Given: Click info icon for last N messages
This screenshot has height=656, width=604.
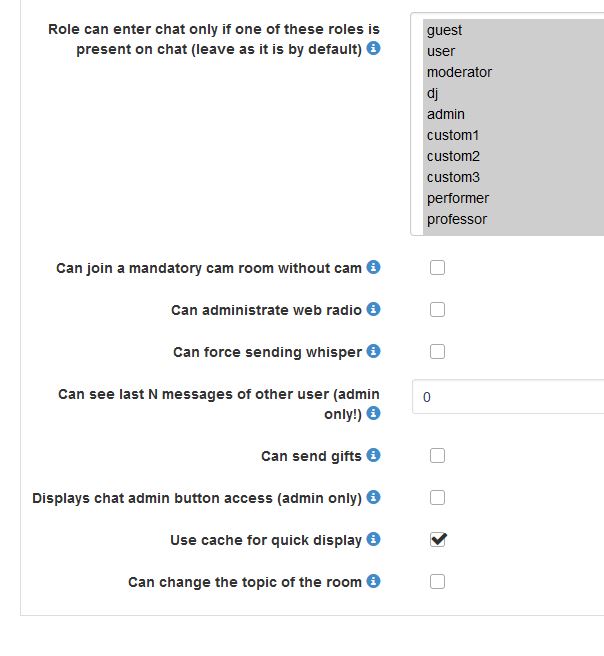Looking at the screenshot, I should pyautogui.click(x=373, y=412).
